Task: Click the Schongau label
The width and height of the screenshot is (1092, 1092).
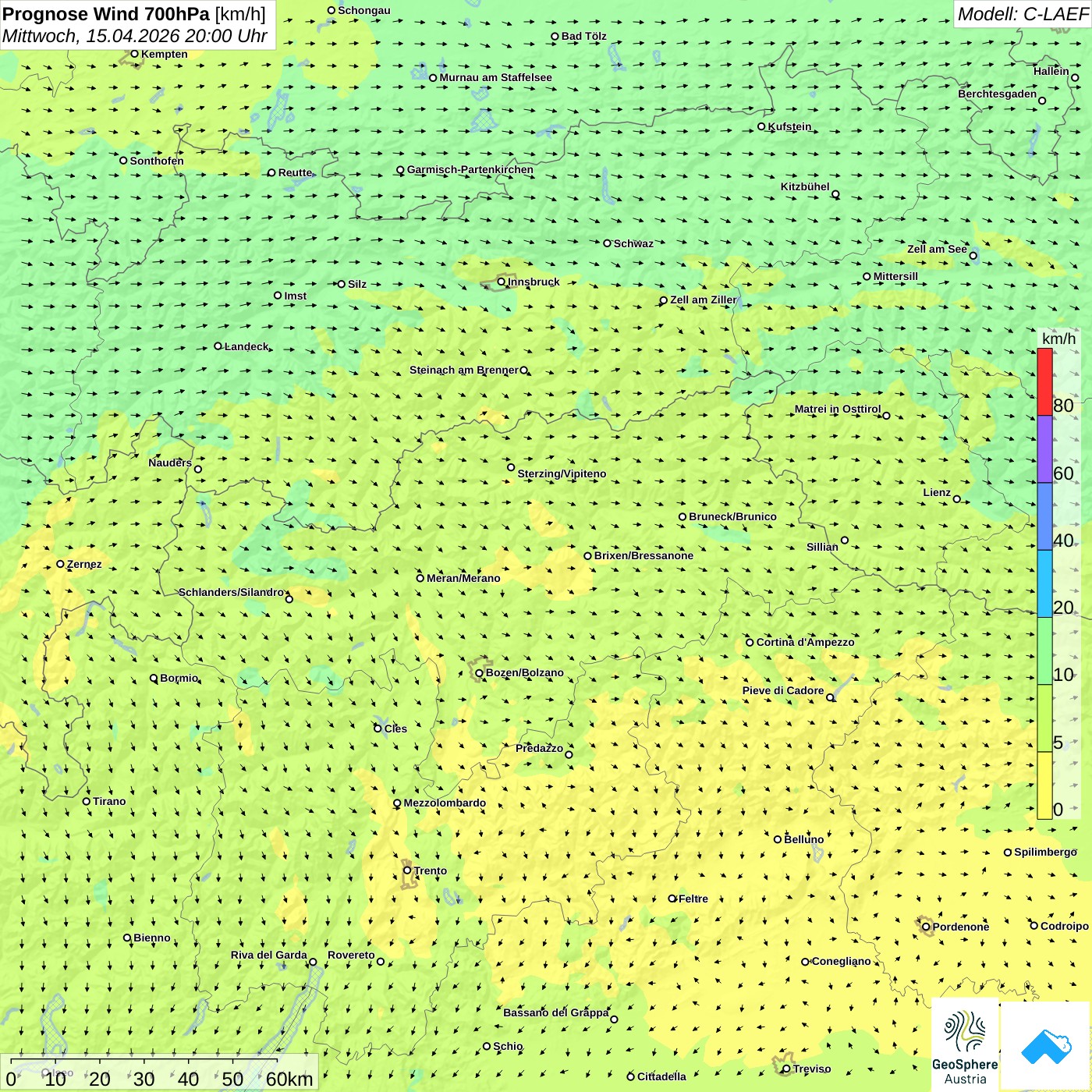Action: click(364, 10)
